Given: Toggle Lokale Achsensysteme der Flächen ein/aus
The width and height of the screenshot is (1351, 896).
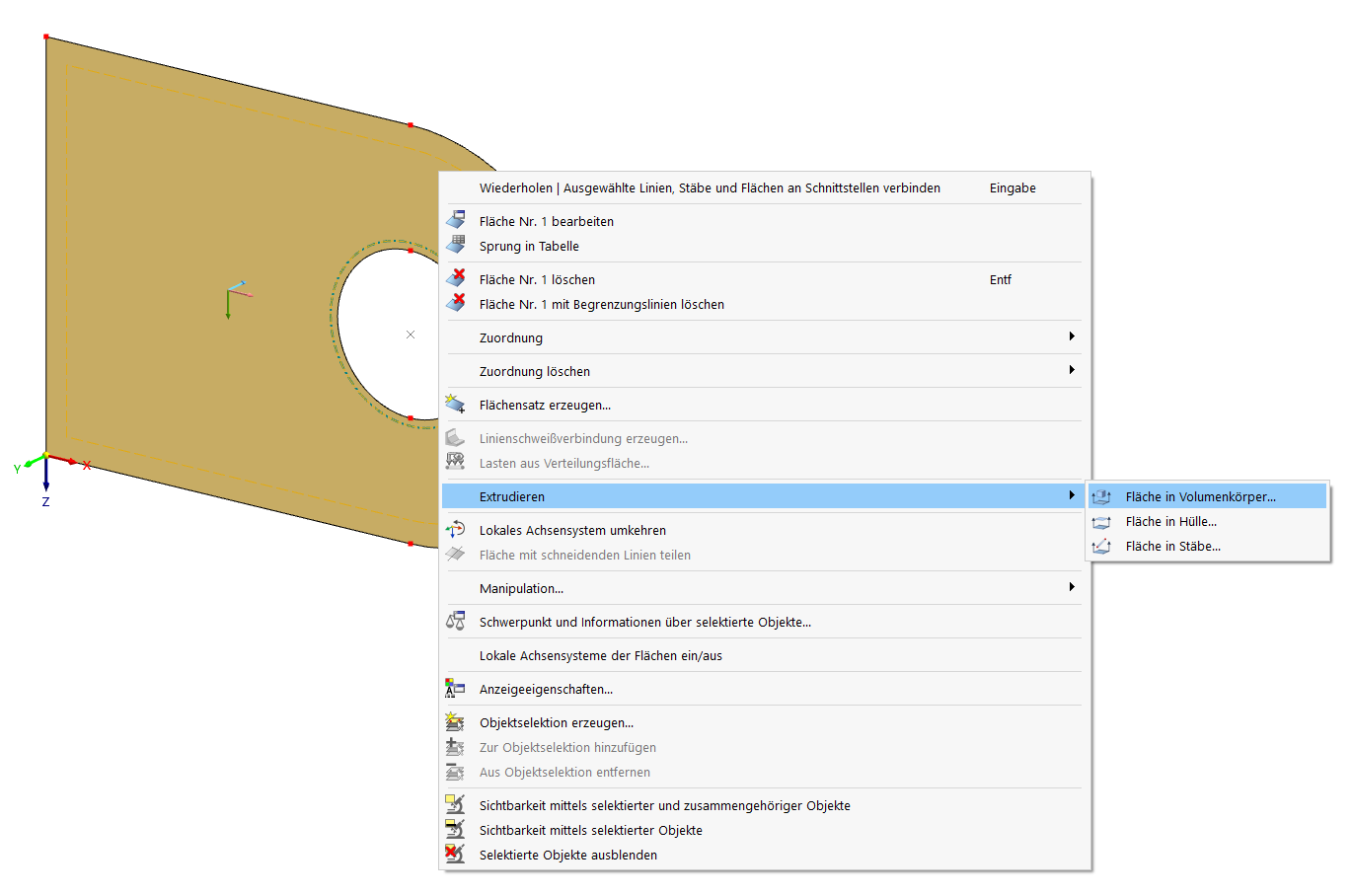Looking at the screenshot, I should point(600,654).
